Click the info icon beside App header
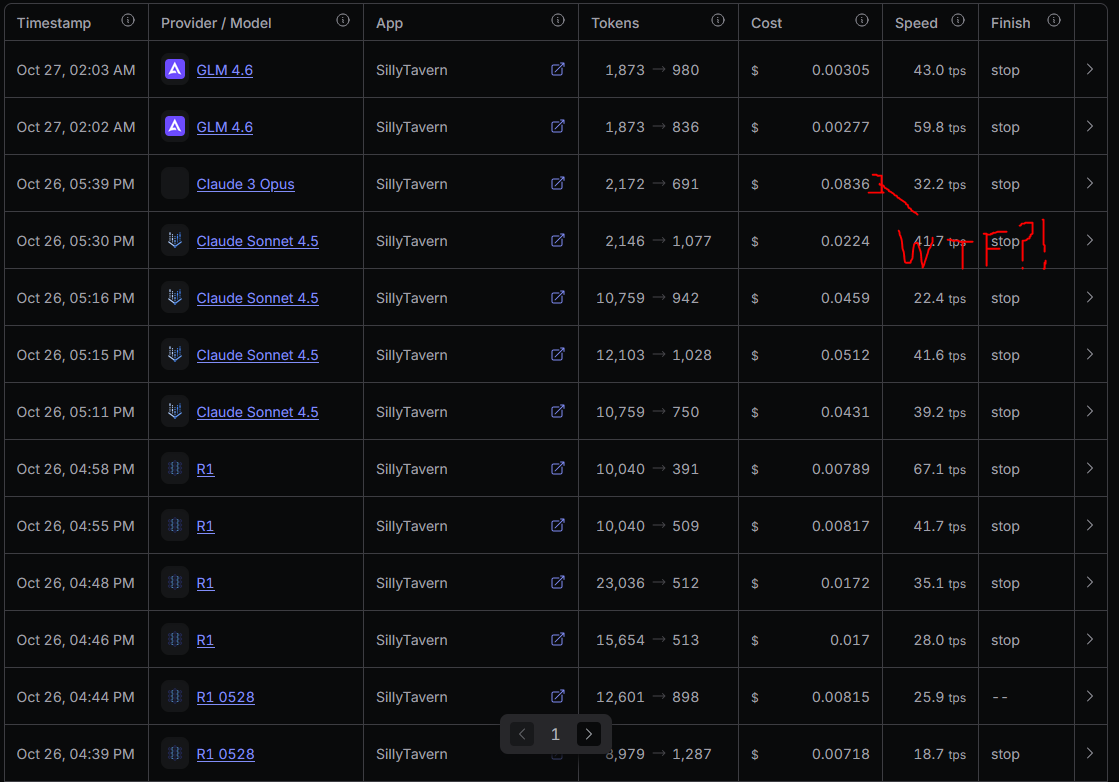 coord(558,21)
